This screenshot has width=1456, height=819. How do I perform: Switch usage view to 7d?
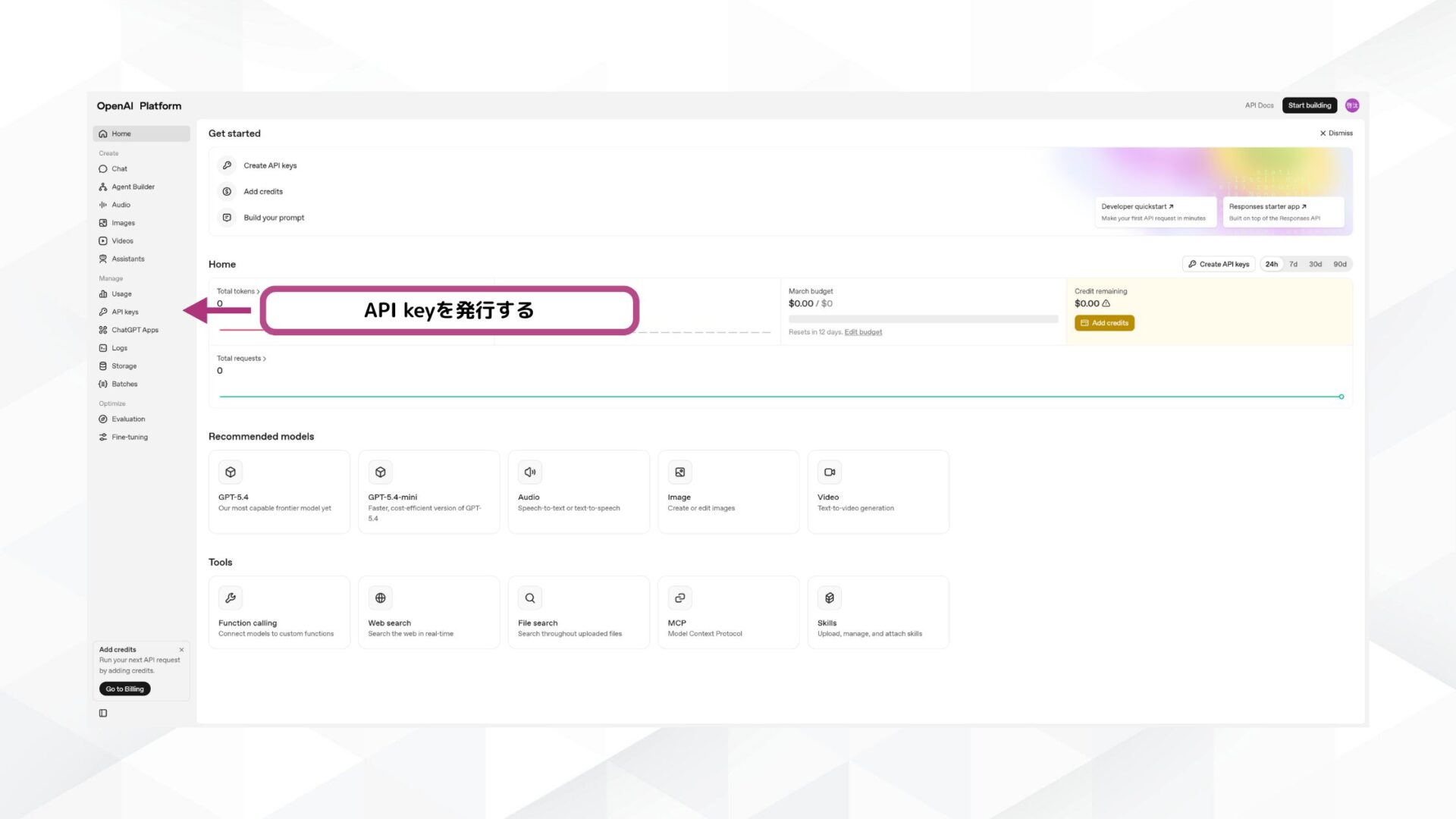click(x=1293, y=264)
